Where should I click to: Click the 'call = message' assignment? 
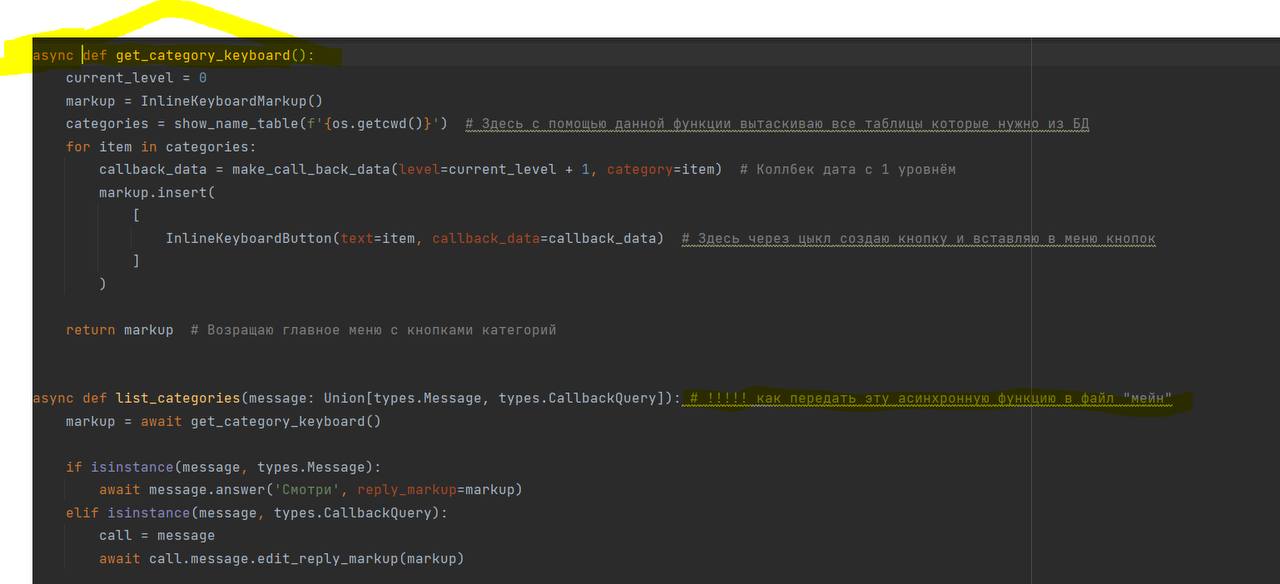pyautogui.click(x=157, y=535)
